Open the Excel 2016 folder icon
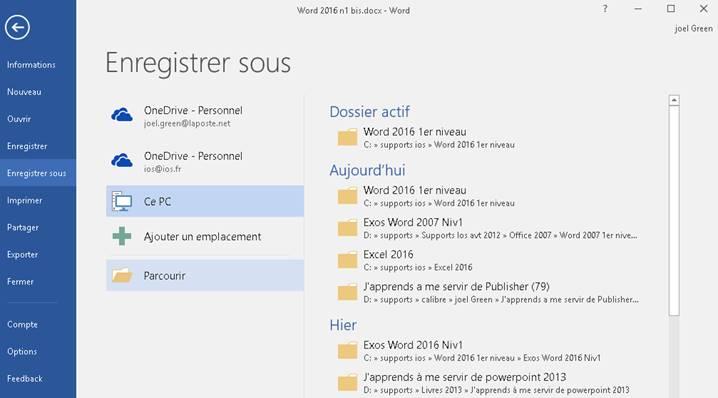The width and height of the screenshot is (718, 398). 347,260
